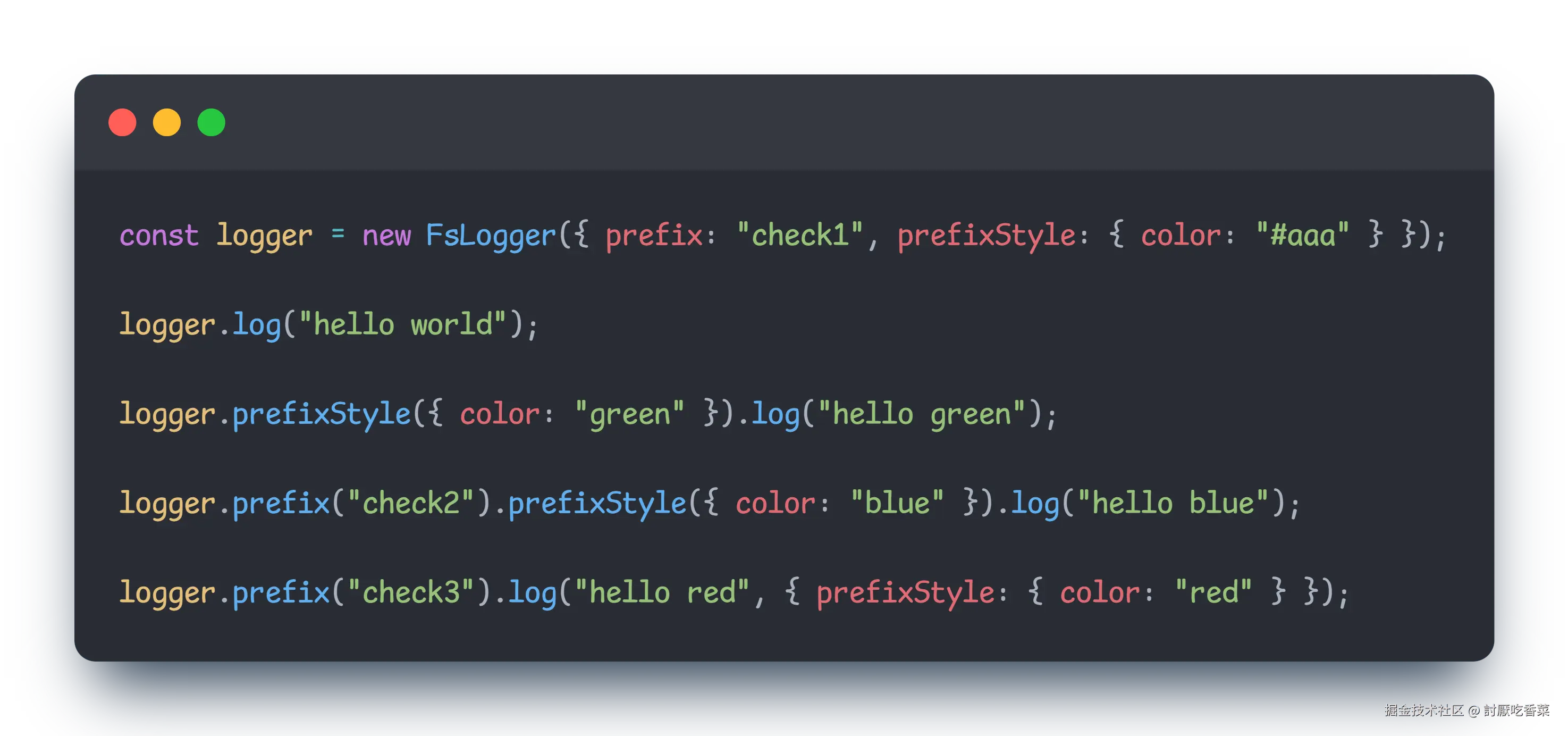This screenshot has width=1568, height=736.
Task: Click the yellow minimize window dot
Action: (167, 122)
